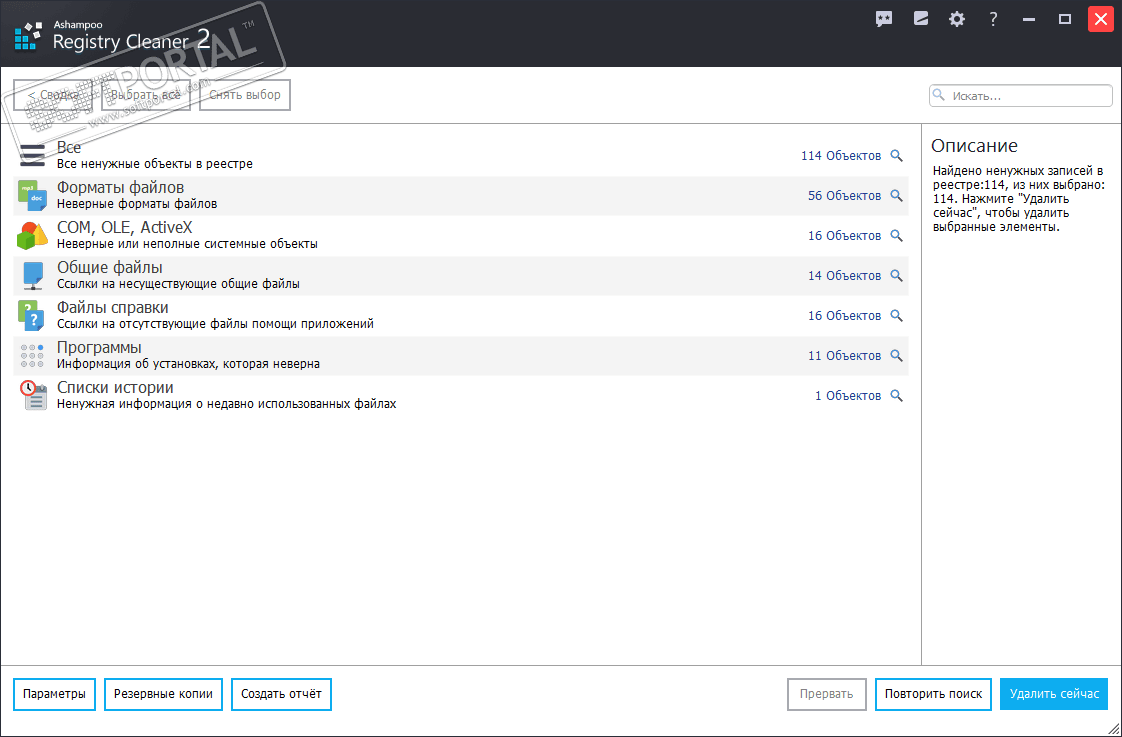Open Параметры button

click(54, 694)
